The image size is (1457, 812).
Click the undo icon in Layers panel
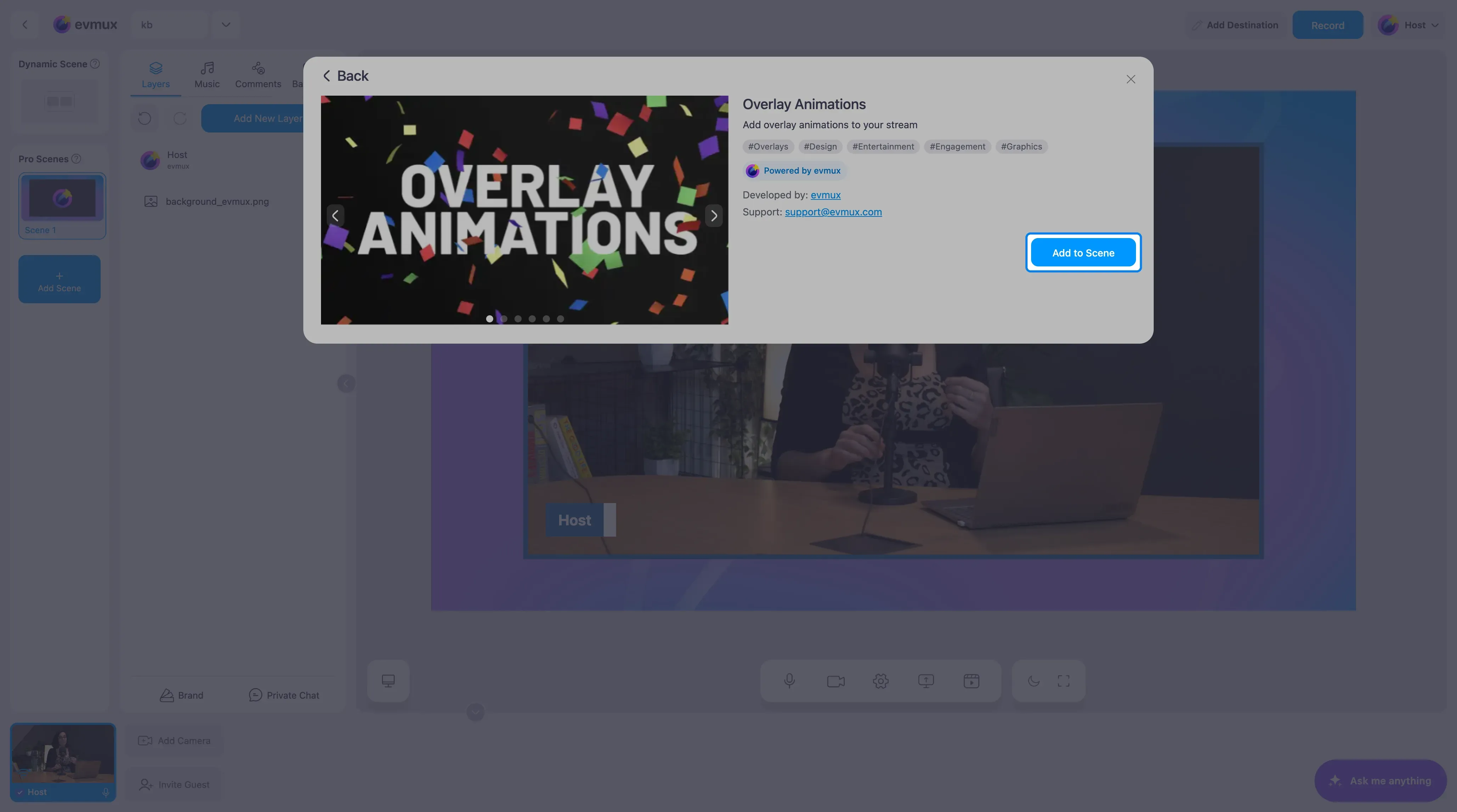pyautogui.click(x=145, y=118)
